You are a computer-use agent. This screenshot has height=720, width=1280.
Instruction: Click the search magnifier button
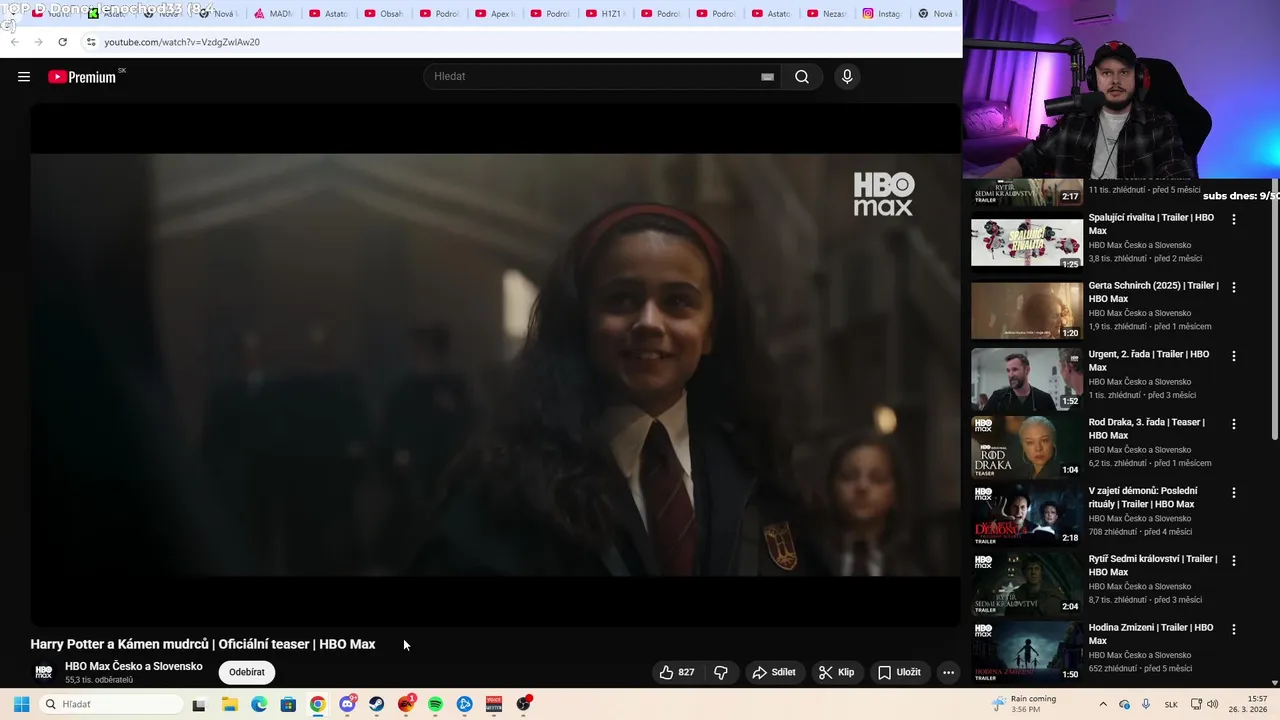point(802,77)
